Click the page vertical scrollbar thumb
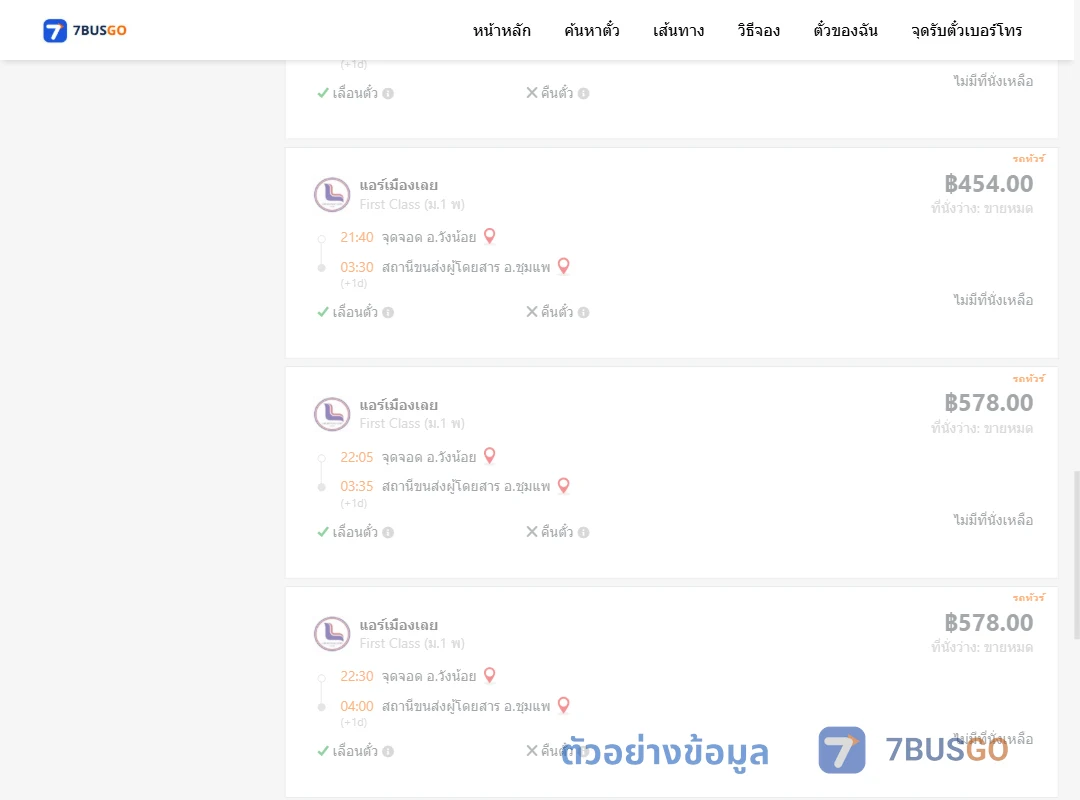This screenshot has height=800, width=1080. pos(1076,555)
